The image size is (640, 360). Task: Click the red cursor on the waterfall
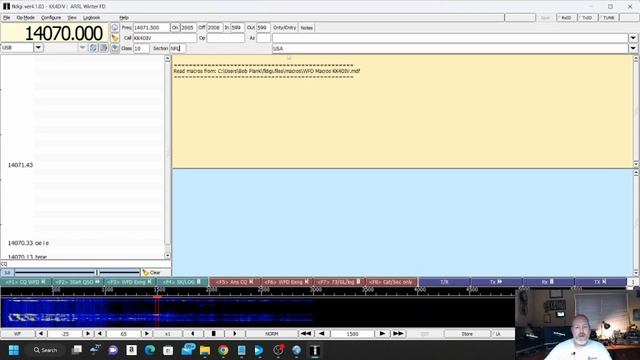(x=157, y=312)
